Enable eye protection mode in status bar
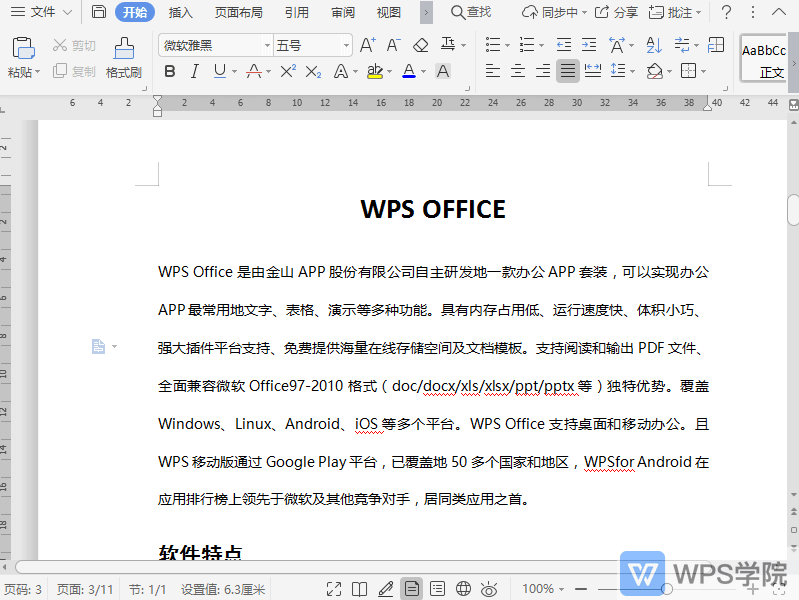 pyautogui.click(x=489, y=589)
